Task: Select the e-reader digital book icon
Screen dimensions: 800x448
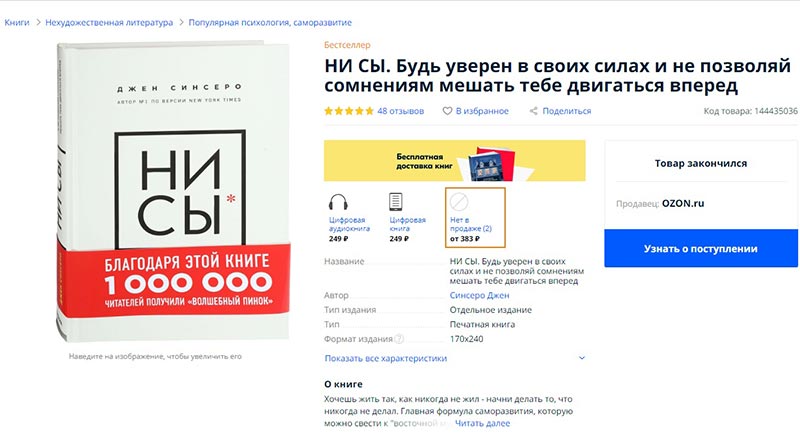Action: coord(395,202)
